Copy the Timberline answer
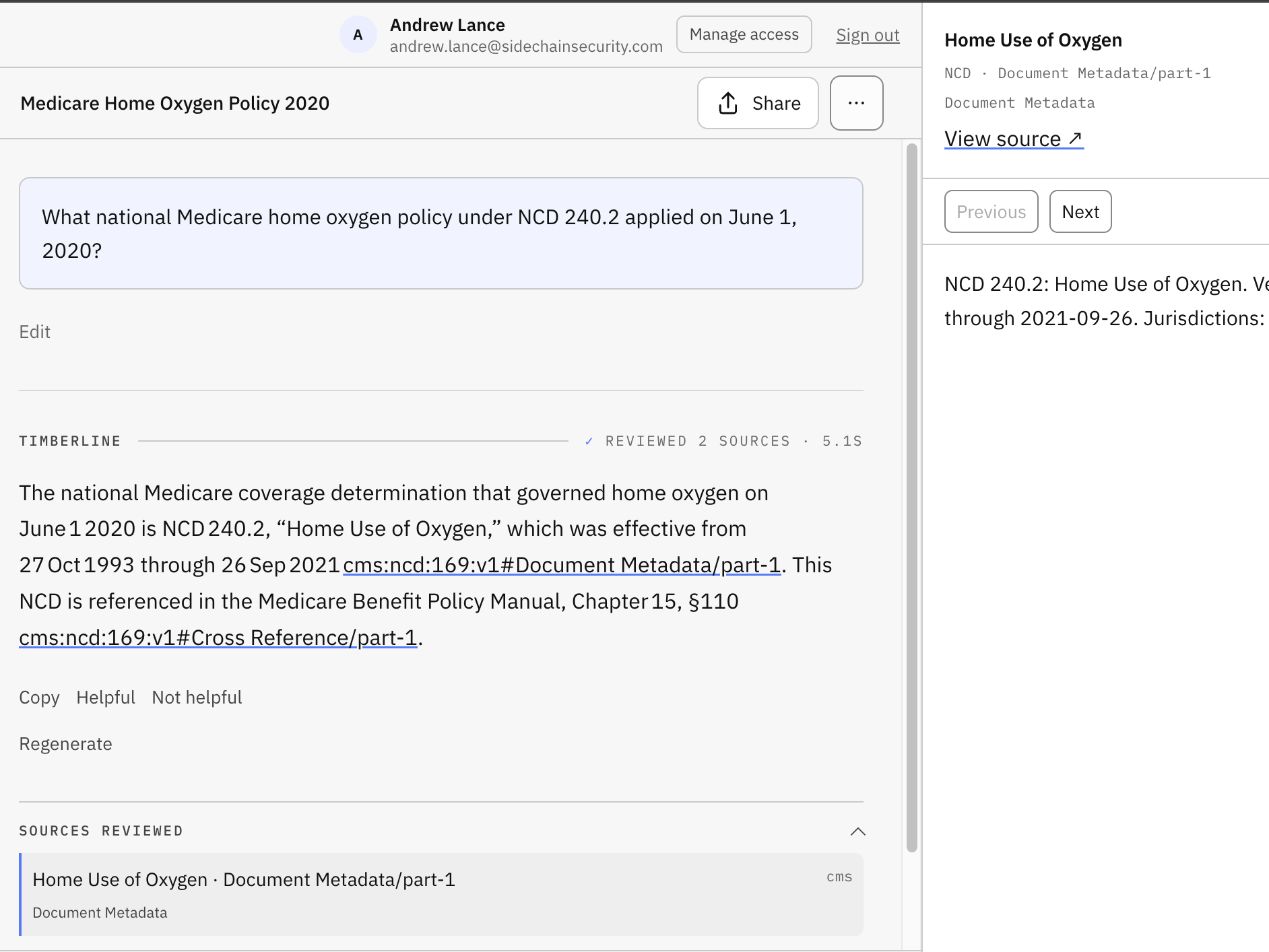The width and height of the screenshot is (1269, 952). [39, 698]
